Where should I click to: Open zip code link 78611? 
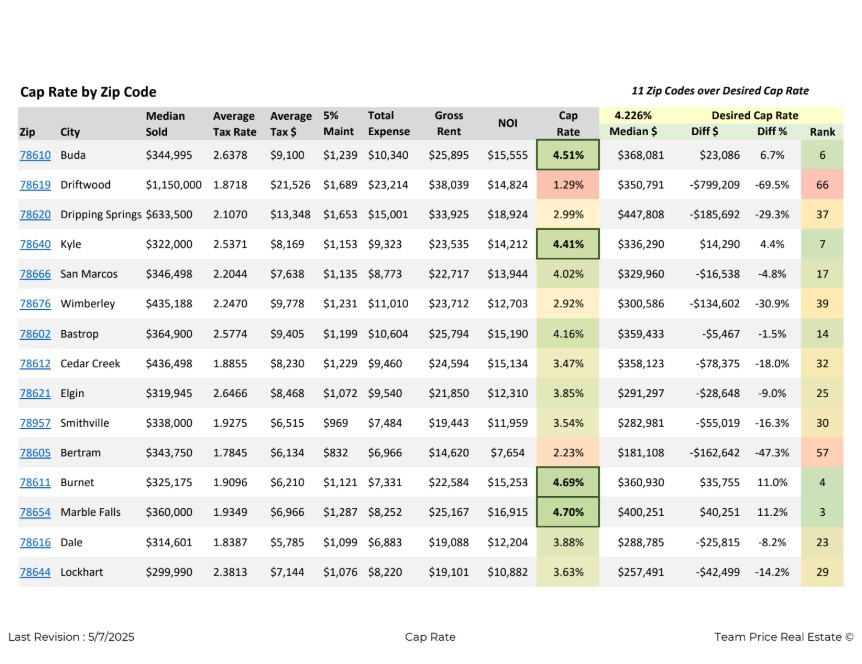[x=35, y=482]
